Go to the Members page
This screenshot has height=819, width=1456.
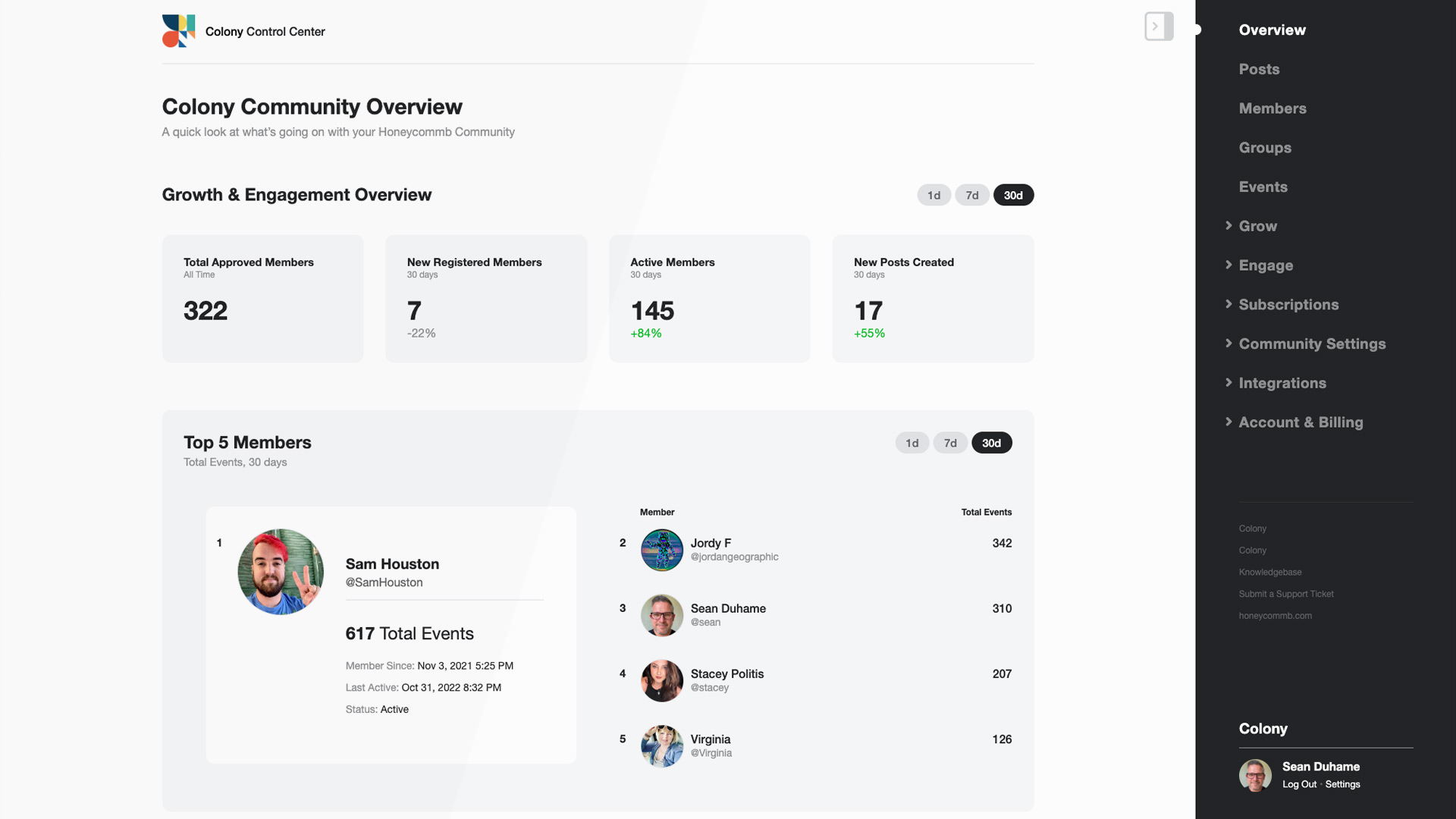pos(1272,108)
